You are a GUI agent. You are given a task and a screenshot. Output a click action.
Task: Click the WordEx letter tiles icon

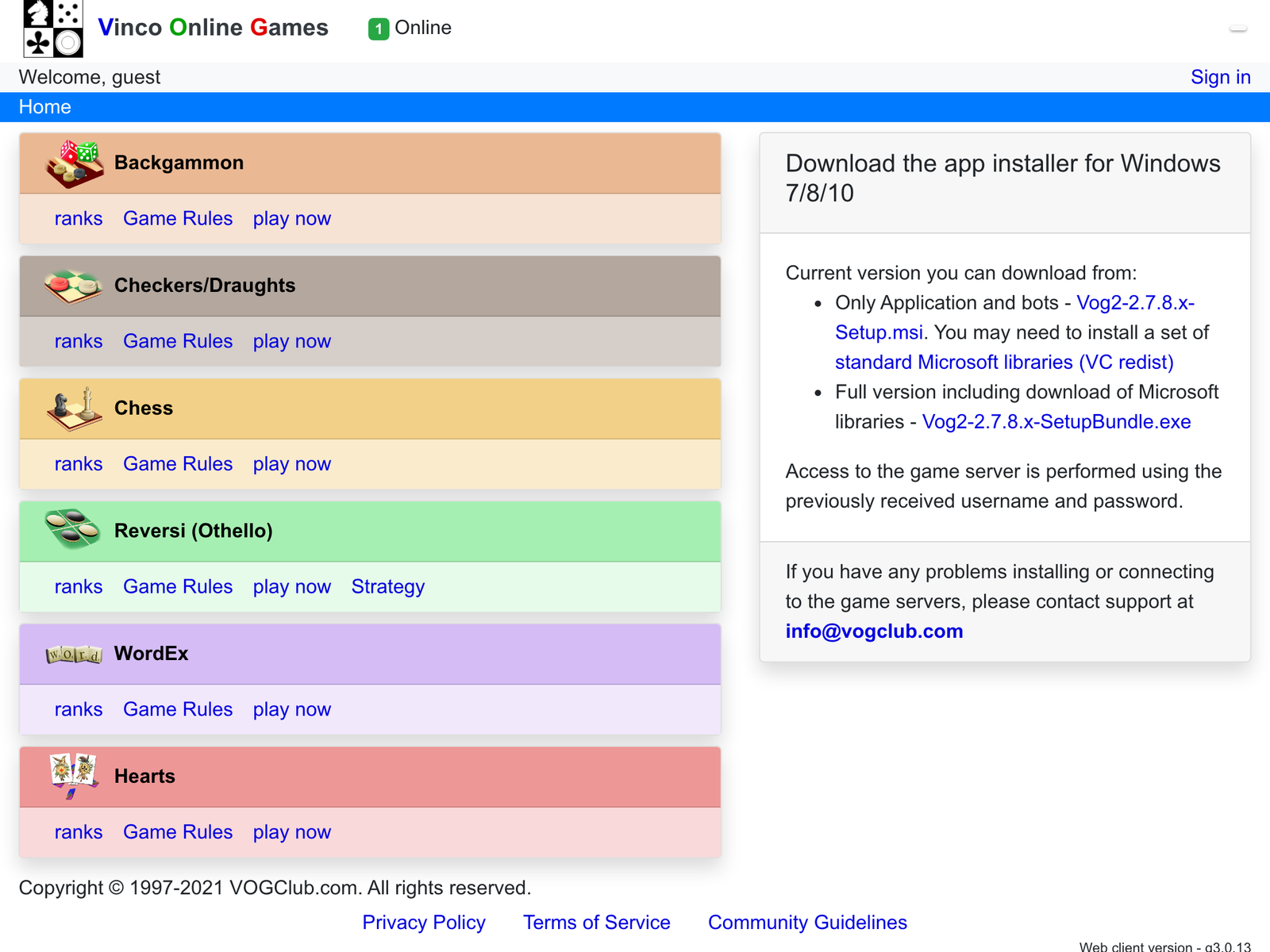pos(74,654)
